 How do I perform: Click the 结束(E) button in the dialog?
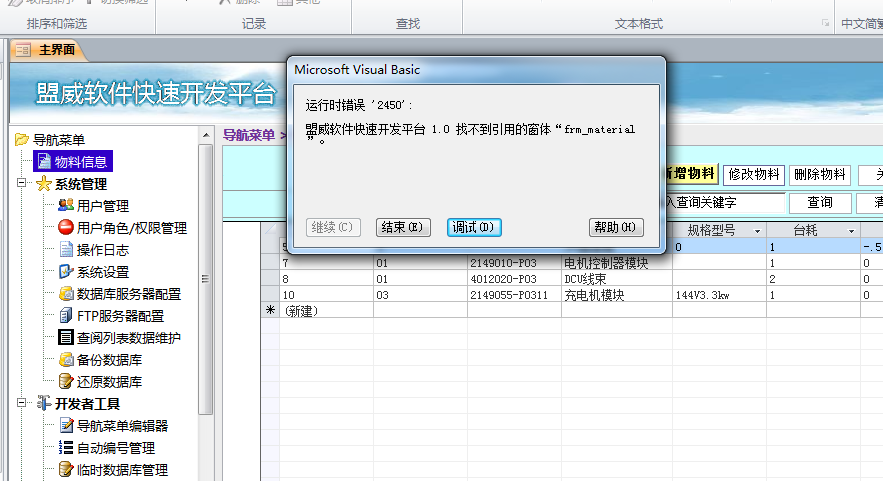403,227
